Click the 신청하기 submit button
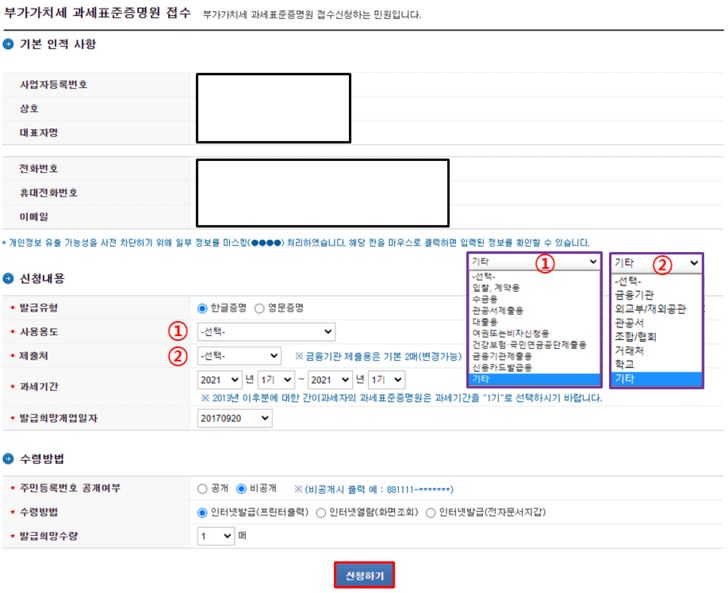 click(364, 575)
